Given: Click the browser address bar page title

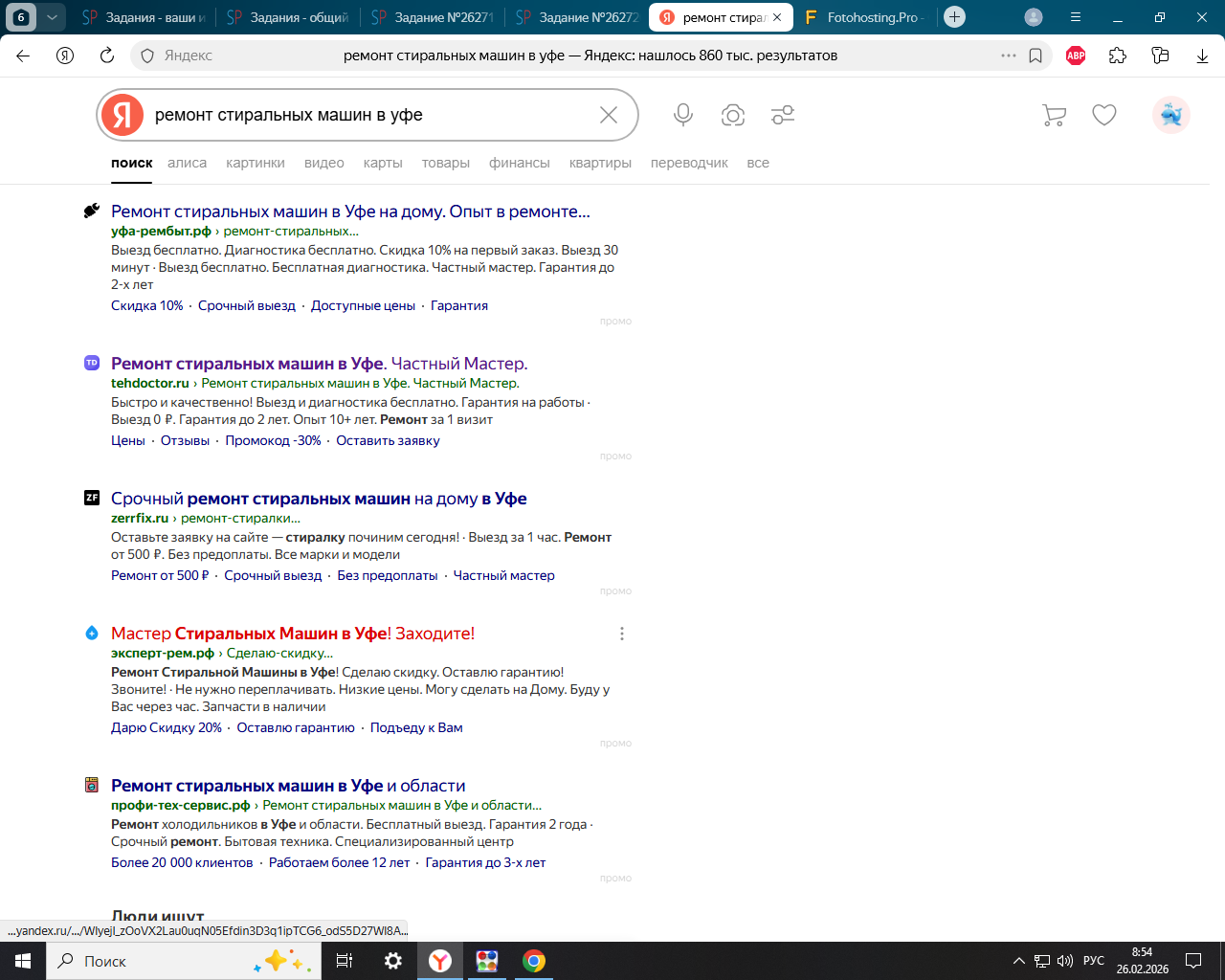Looking at the screenshot, I should pyautogui.click(x=590, y=56).
